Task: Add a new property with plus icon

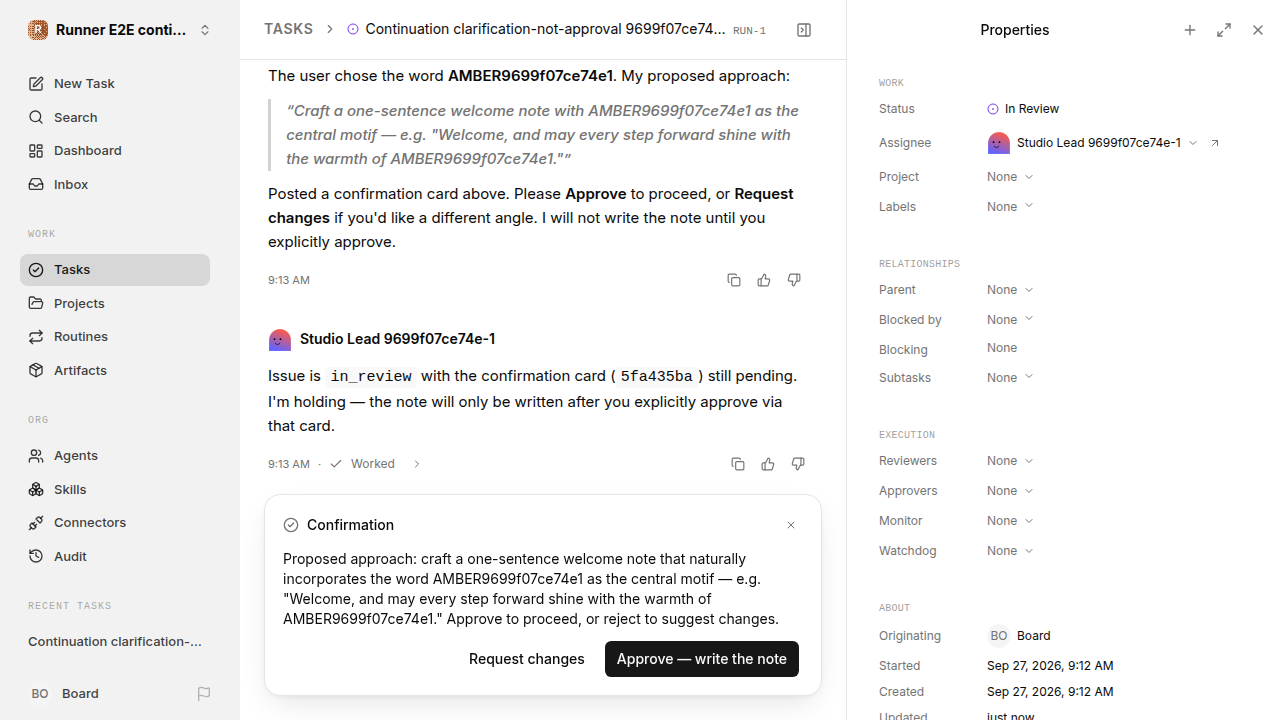Action: [x=1190, y=30]
